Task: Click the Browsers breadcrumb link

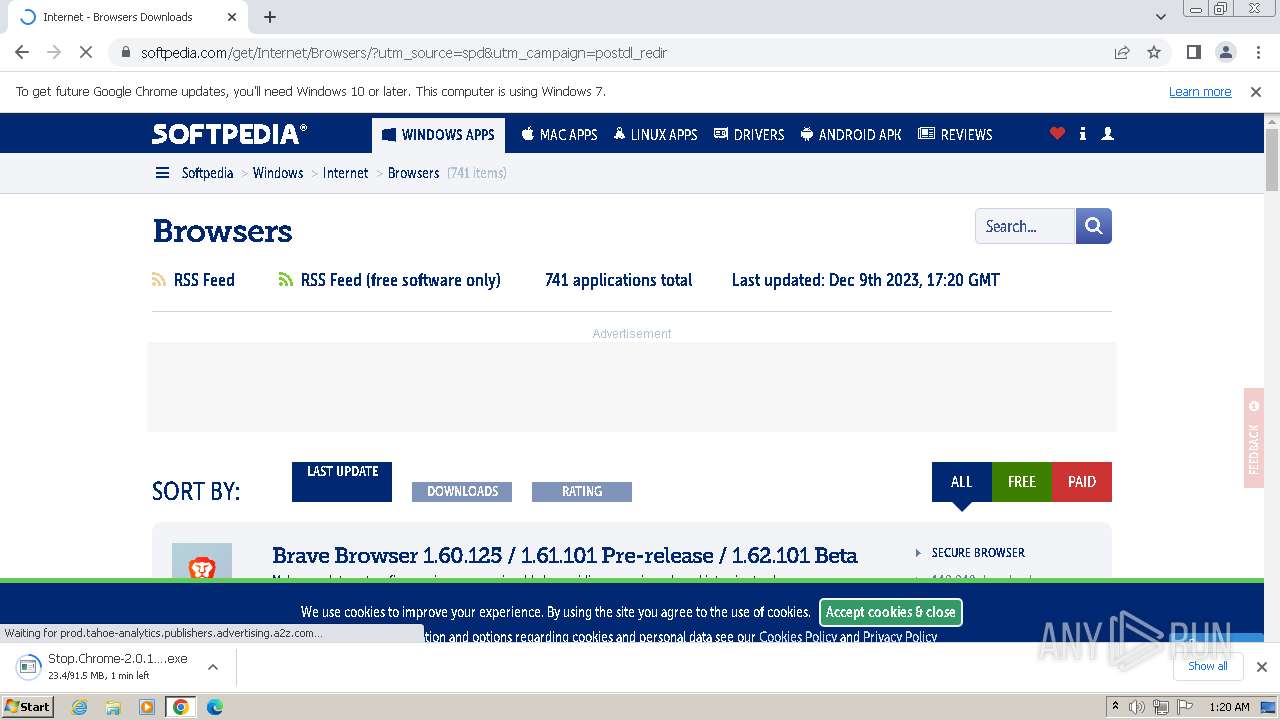Action: point(414,173)
